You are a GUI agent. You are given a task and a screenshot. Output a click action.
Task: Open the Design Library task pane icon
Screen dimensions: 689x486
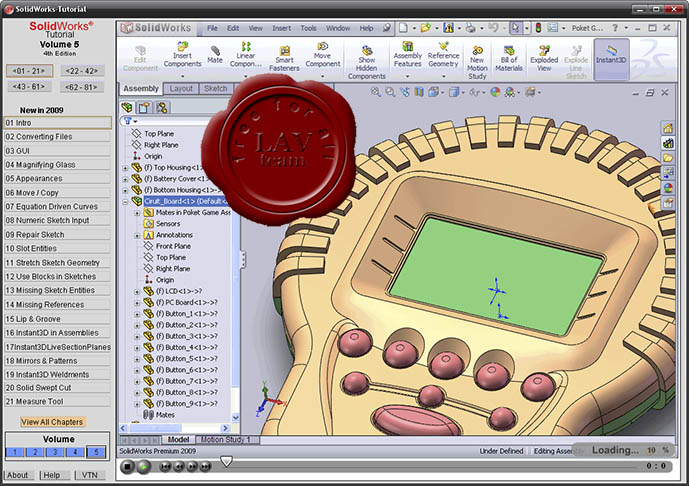(x=668, y=143)
